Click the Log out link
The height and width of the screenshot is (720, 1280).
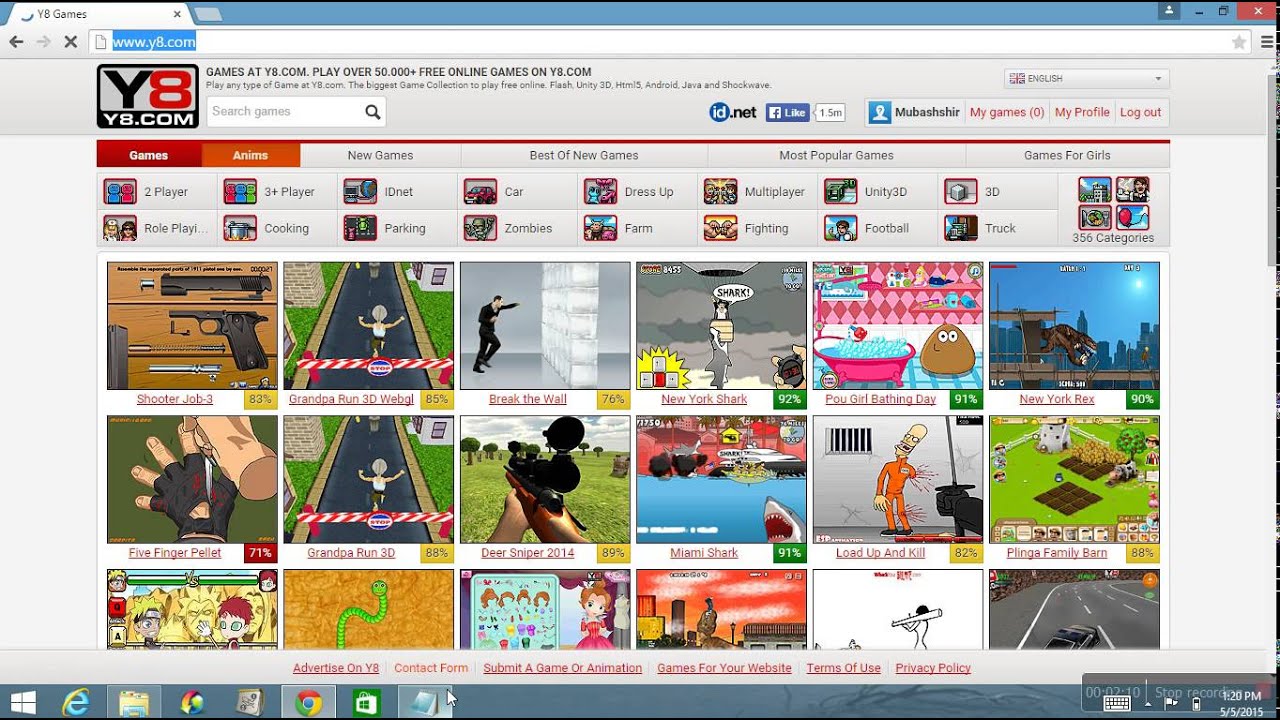[x=1140, y=112]
